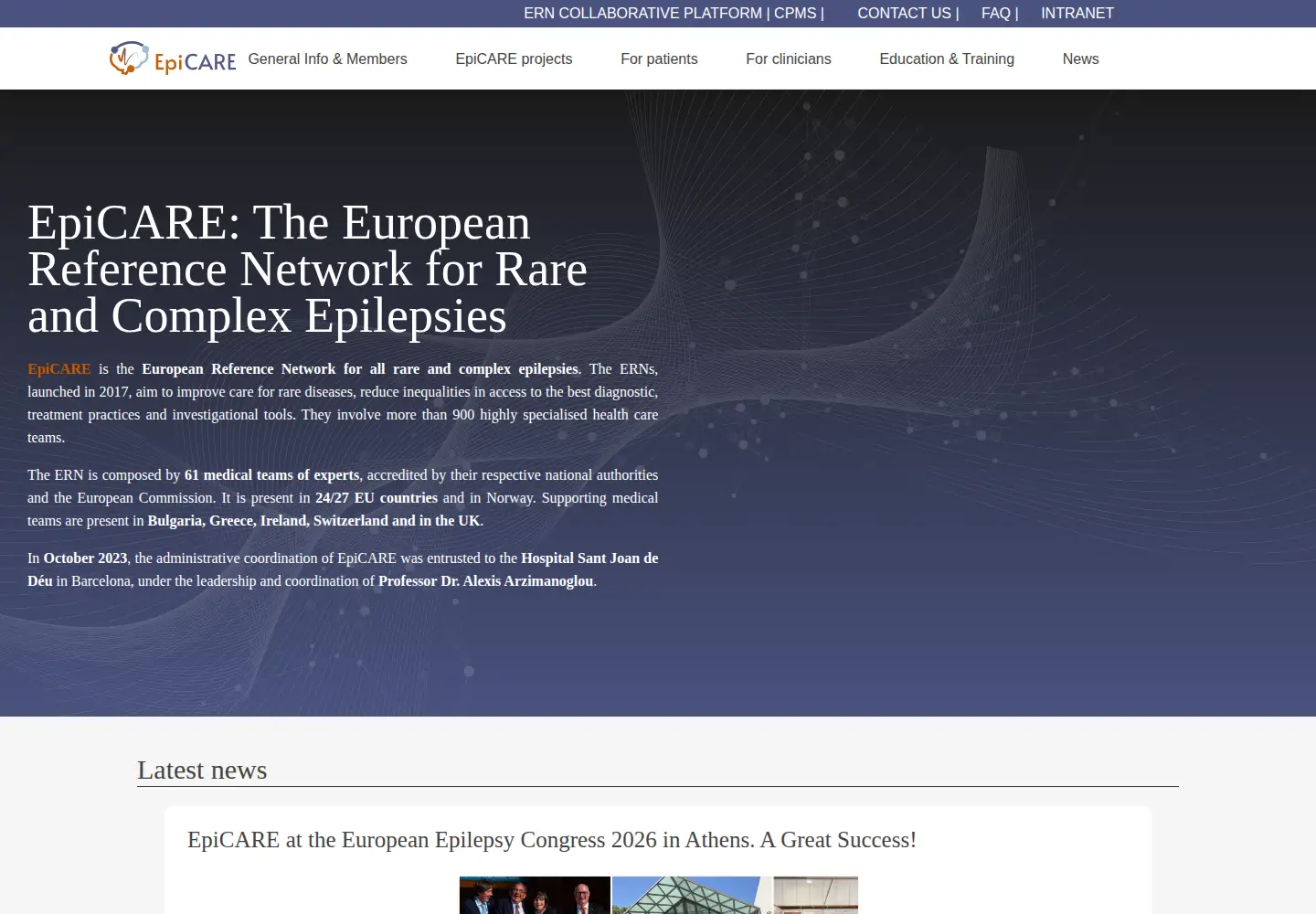Click the EpiCARE European Reference Network headline
Image resolution: width=1316 pixels, height=914 pixels.
(x=307, y=270)
